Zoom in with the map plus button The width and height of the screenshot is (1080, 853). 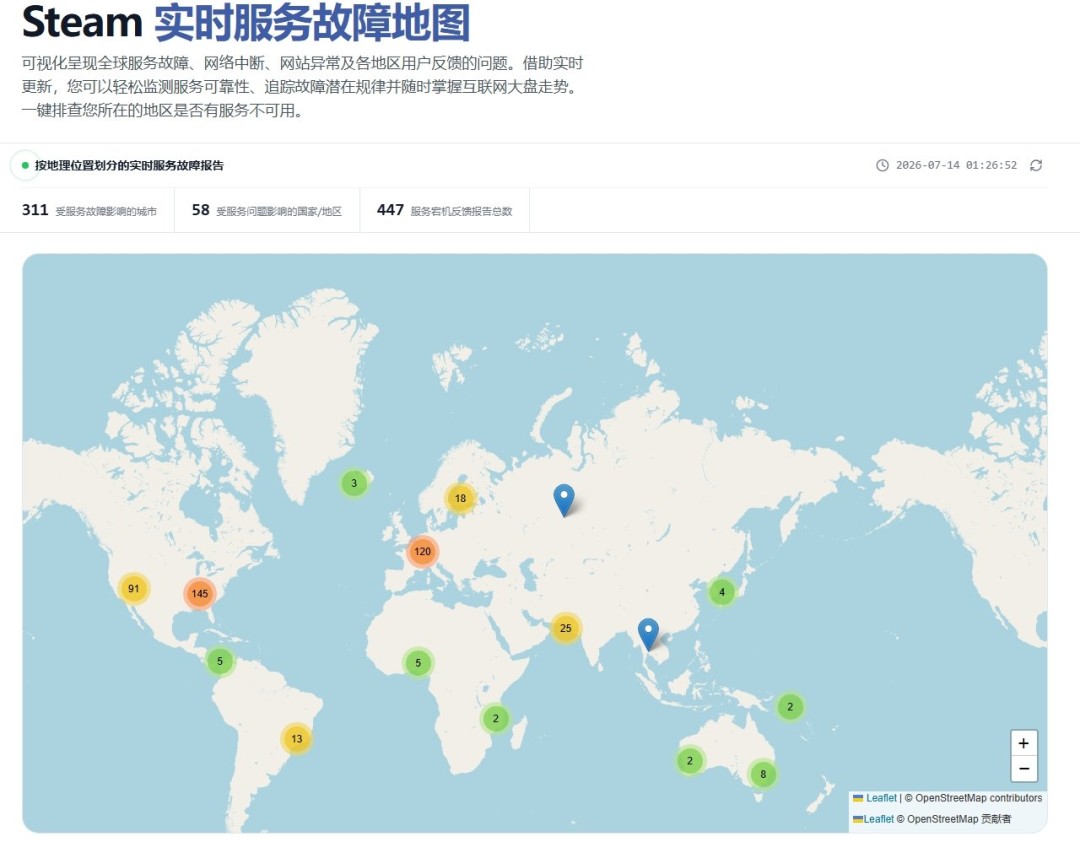[1024, 743]
